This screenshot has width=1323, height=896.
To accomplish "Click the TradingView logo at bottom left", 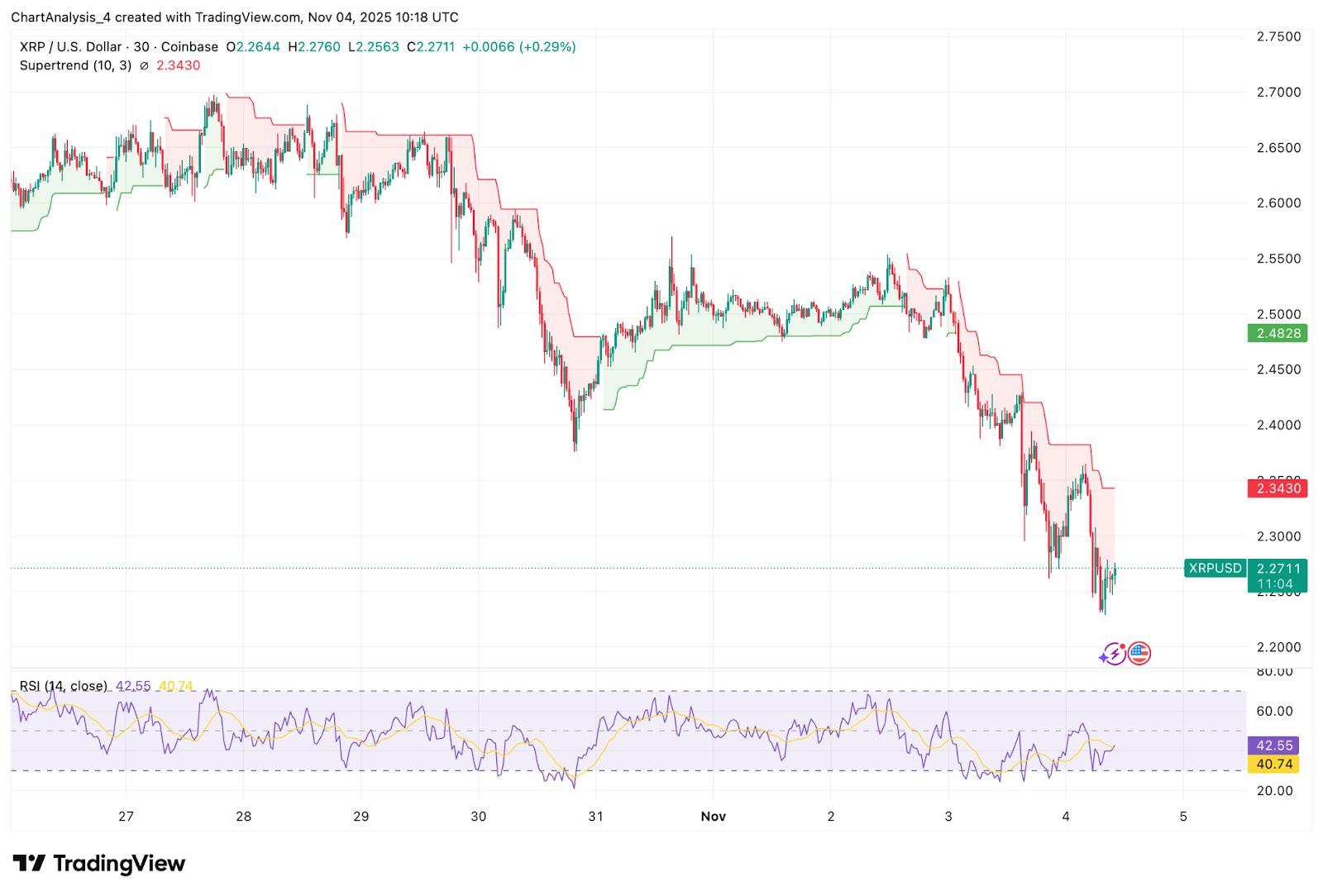I will pyautogui.click(x=99, y=863).
